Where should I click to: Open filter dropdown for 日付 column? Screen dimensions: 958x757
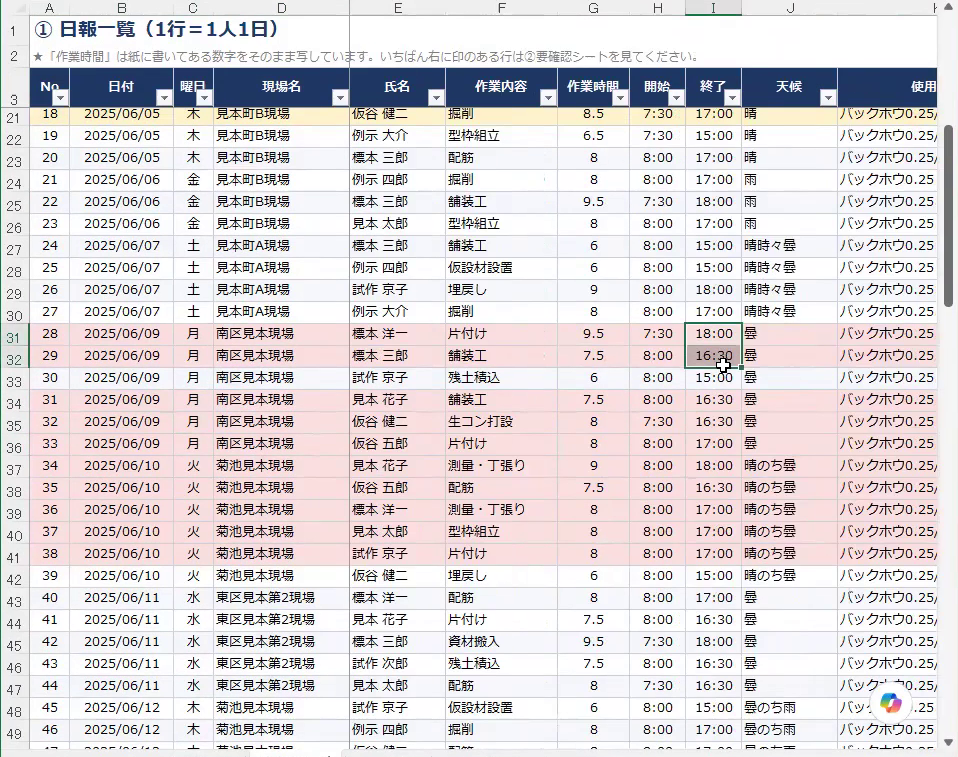(x=164, y=98)
